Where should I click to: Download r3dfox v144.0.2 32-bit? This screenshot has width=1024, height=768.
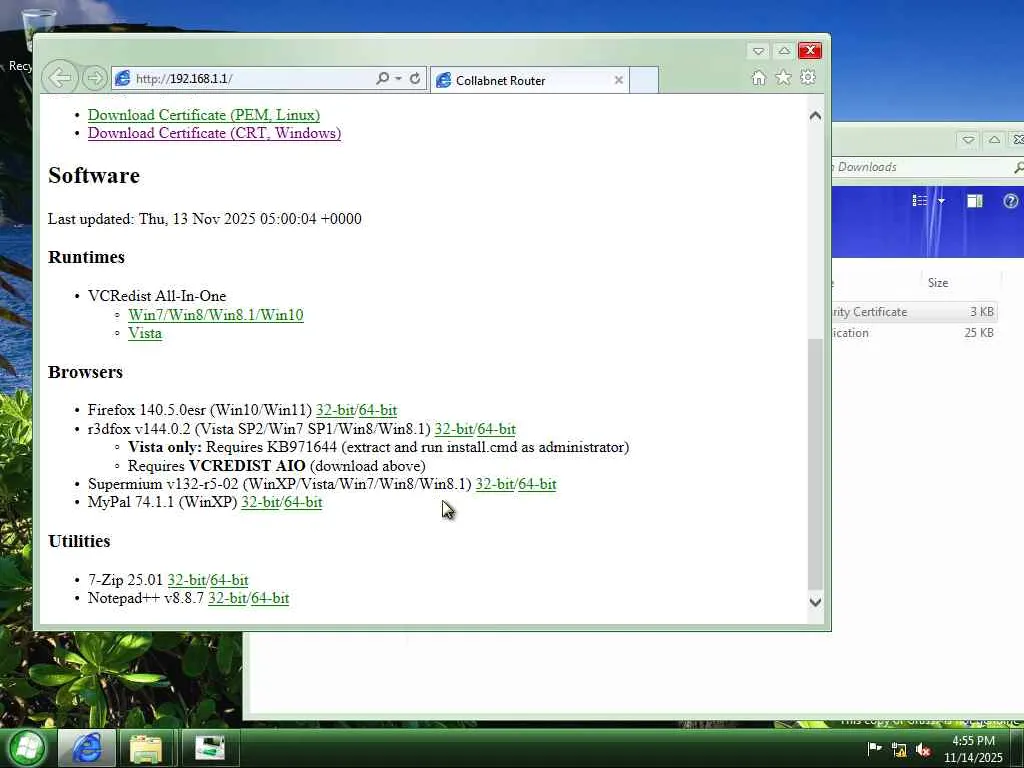(x=454, y=429)
